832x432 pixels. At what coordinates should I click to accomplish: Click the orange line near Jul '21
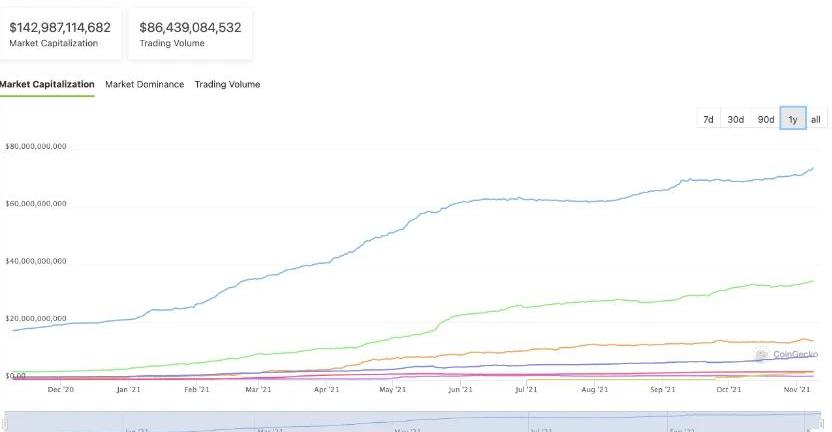click(x=527, y=350)
